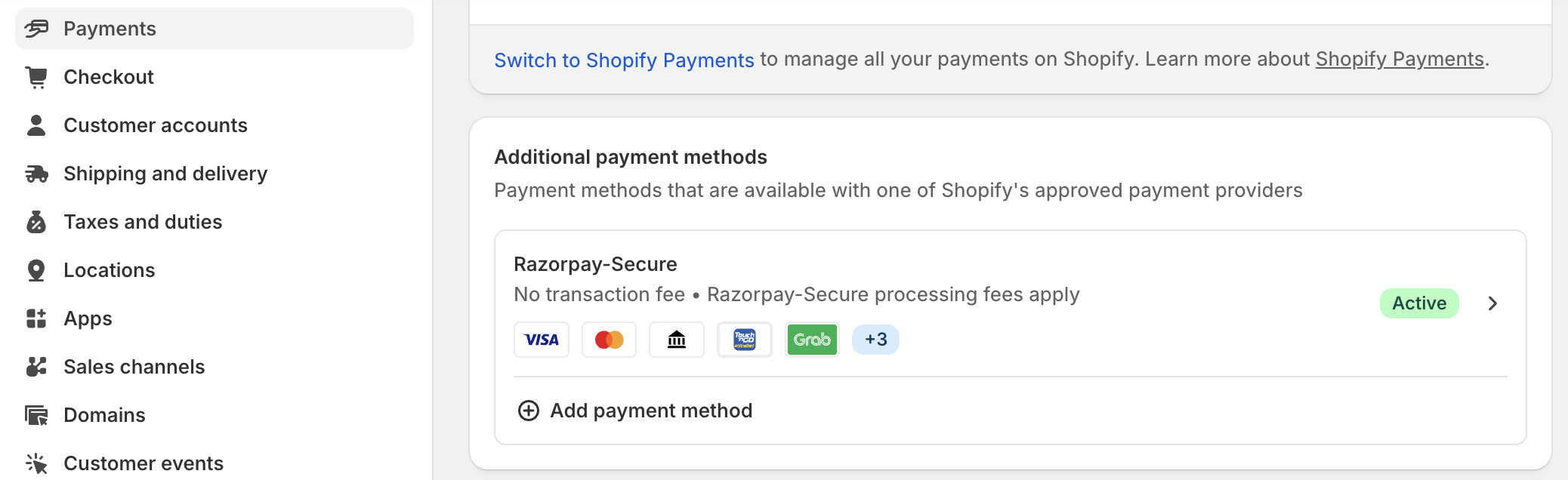Open Apps using its grid icon

(35, 318)
